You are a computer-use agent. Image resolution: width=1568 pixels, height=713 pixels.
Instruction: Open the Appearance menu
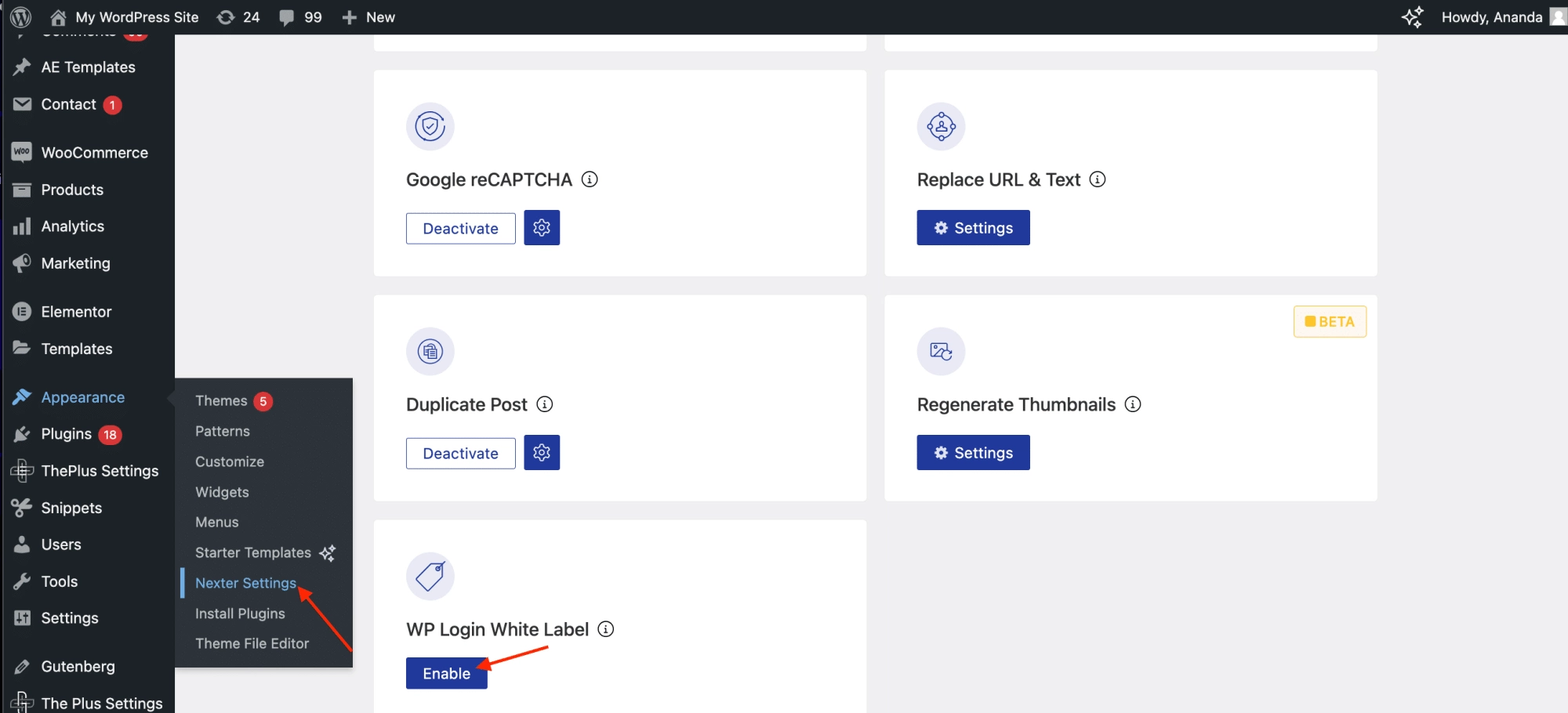point(82,396)
